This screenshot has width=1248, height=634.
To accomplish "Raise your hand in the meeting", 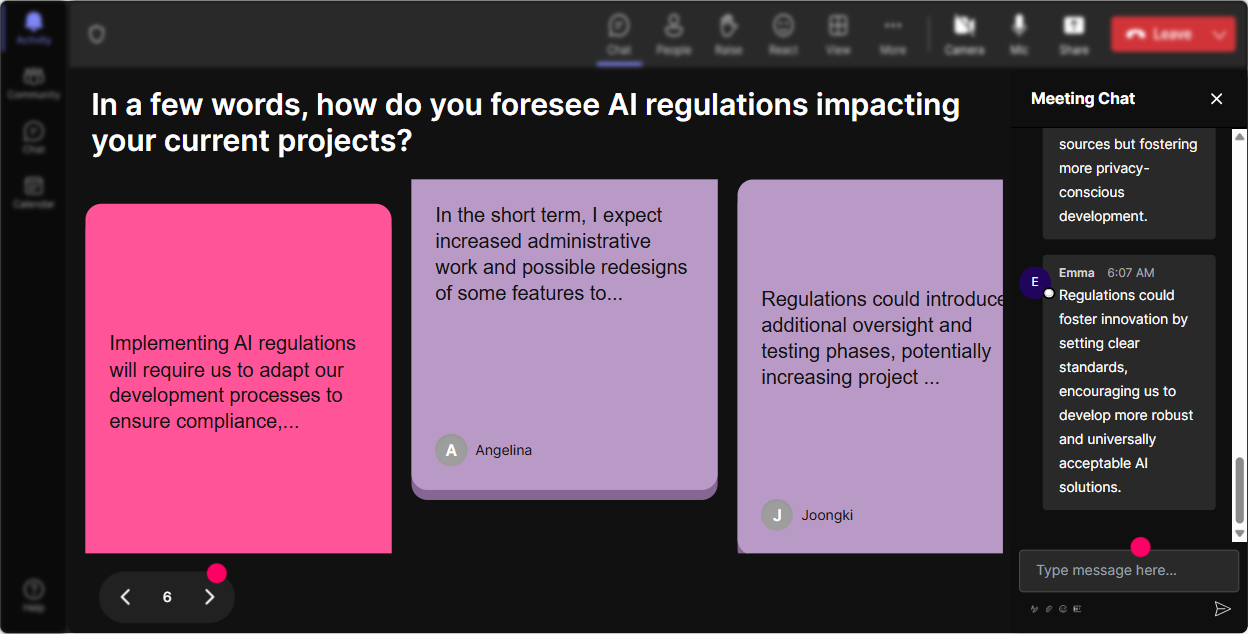I will tap(728, 34).
